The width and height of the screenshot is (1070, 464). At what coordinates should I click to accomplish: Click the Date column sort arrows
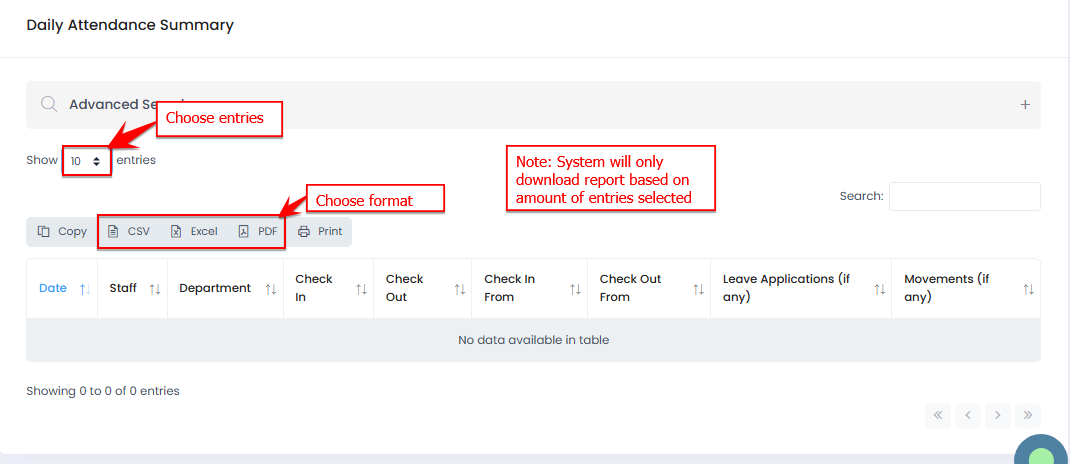coord(85,289)
